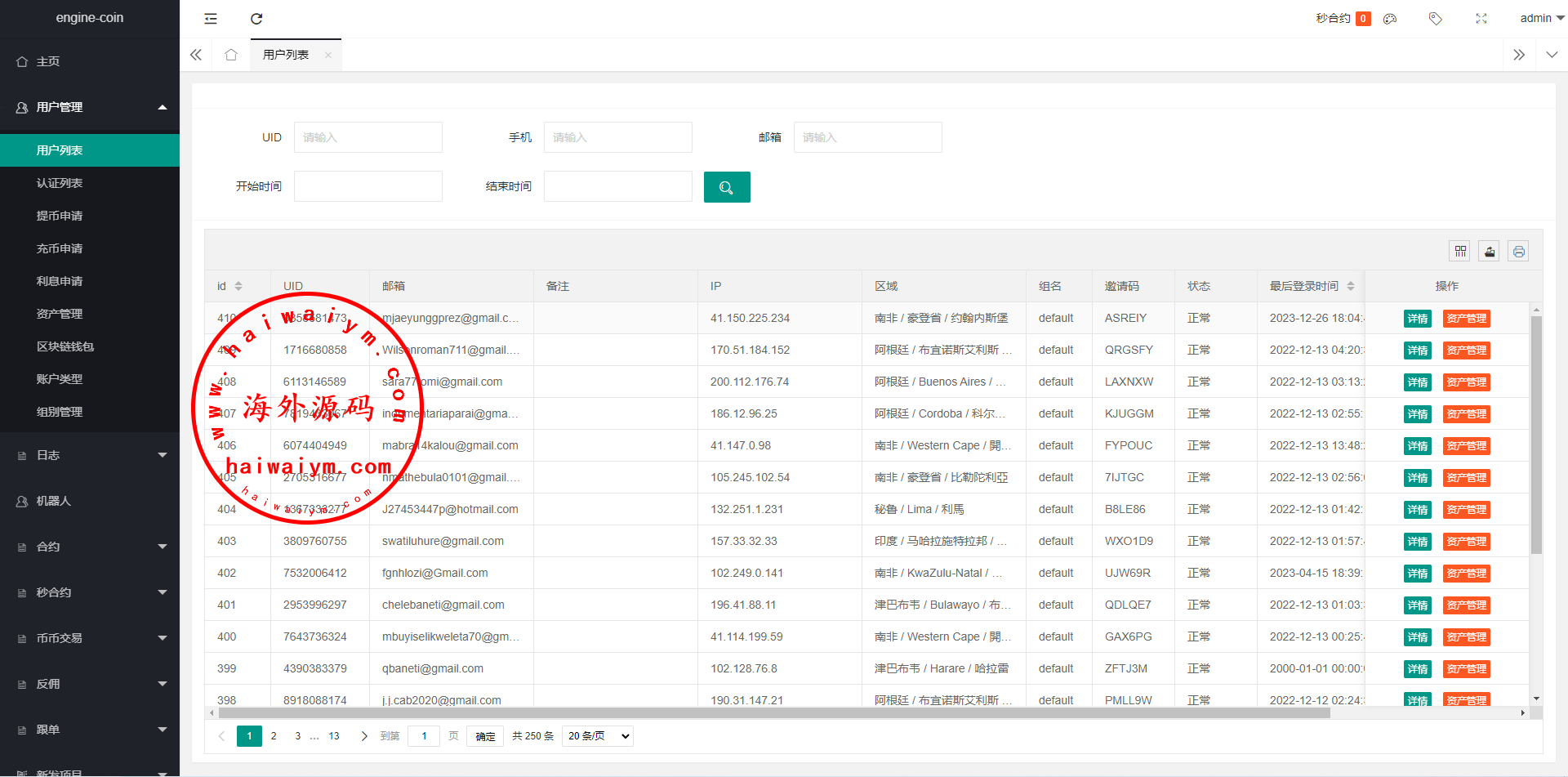Expand the 合约 sidebar menu
Viewport: 1568px width, 777px height.
pos(90,547)
